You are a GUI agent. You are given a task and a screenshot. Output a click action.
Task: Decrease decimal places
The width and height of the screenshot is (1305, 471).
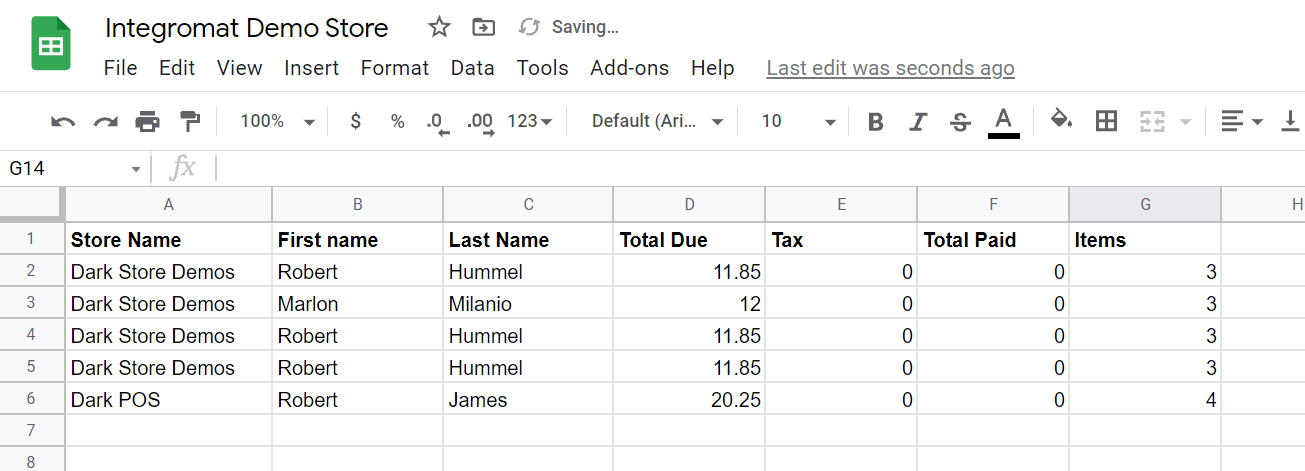pyautogui.click(x=438, y=122)
